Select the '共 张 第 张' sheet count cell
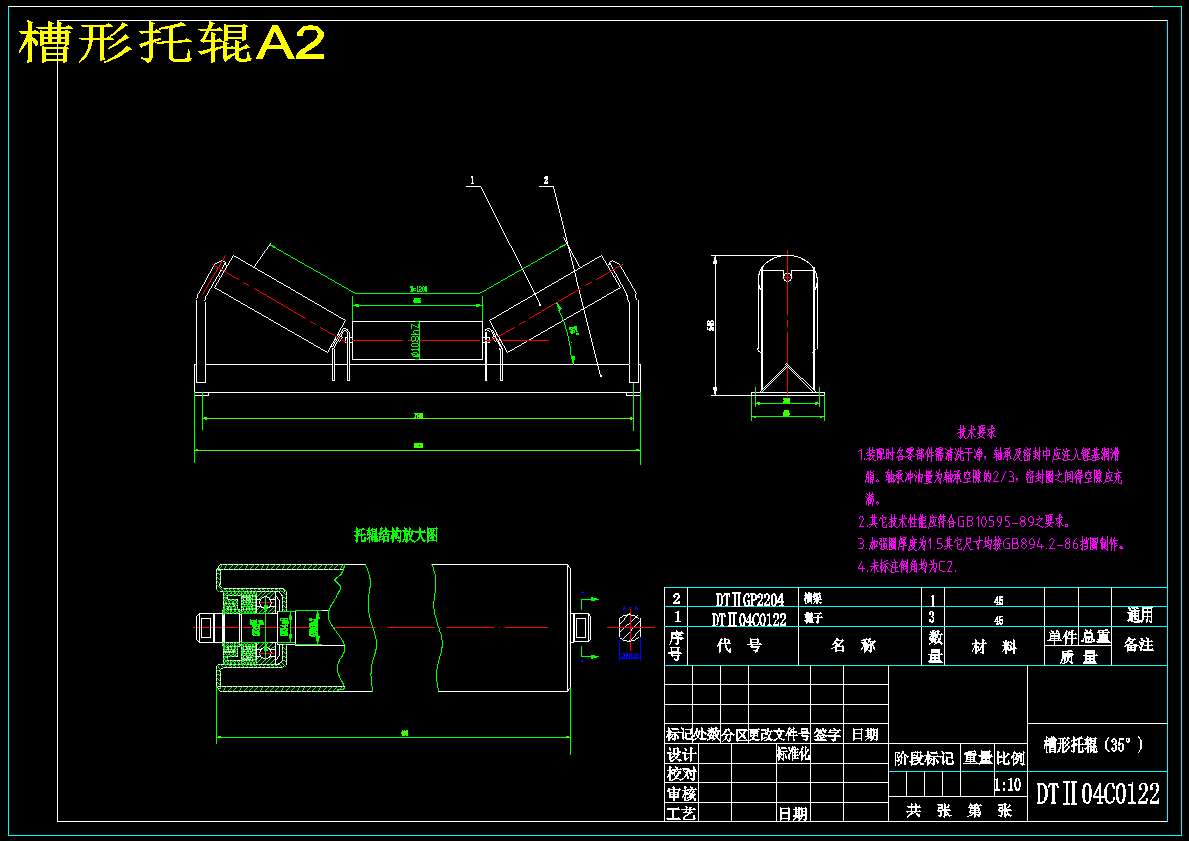The height and width of the screenshot is (841, 1189). click(959, 811)
